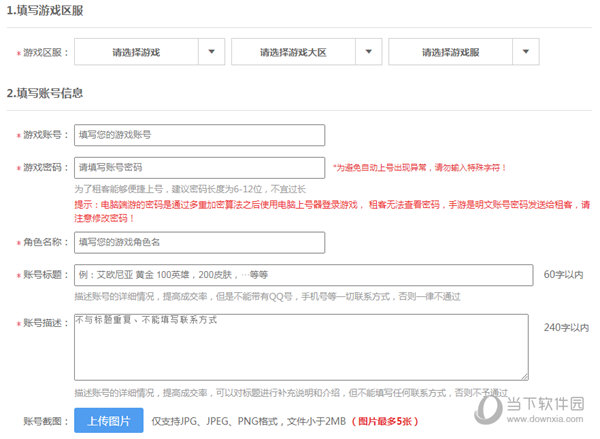Image resolution: width=600 pixels, height=439 pixels.
Task: Click the 图片最多5张 red note
Action: point(384,421)
